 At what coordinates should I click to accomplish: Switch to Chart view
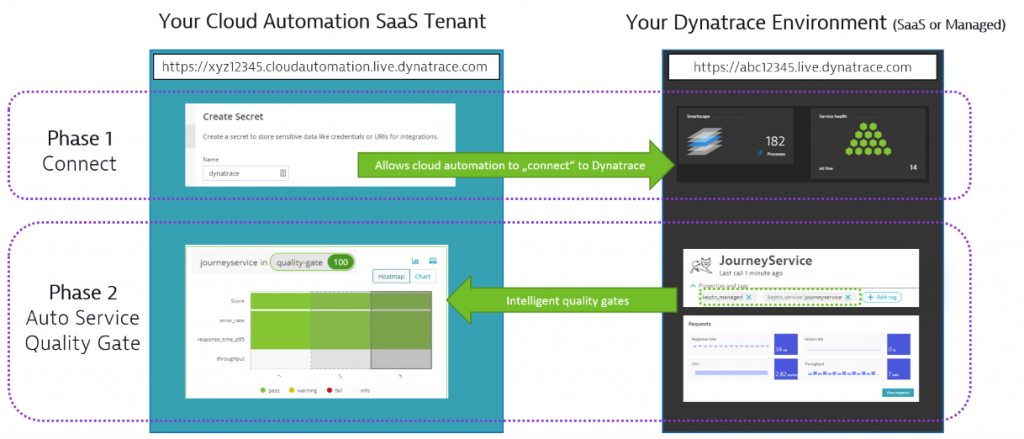click(x=424, y=276)
